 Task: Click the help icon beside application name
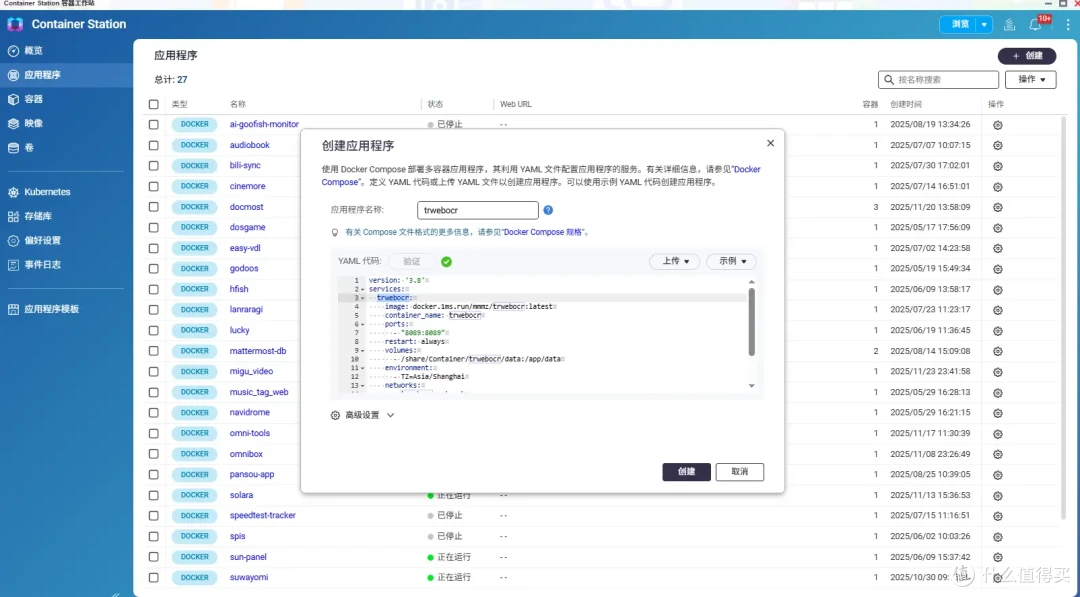[x=548, y=210]
